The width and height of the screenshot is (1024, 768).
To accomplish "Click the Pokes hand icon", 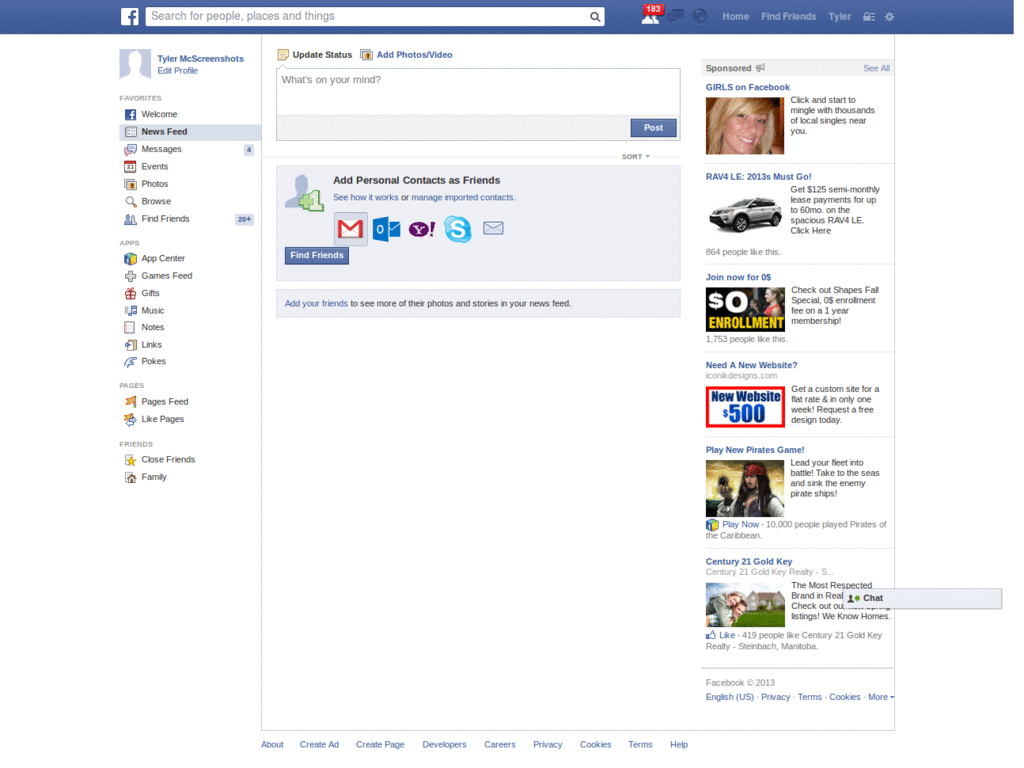I will (x=131, y=362).
